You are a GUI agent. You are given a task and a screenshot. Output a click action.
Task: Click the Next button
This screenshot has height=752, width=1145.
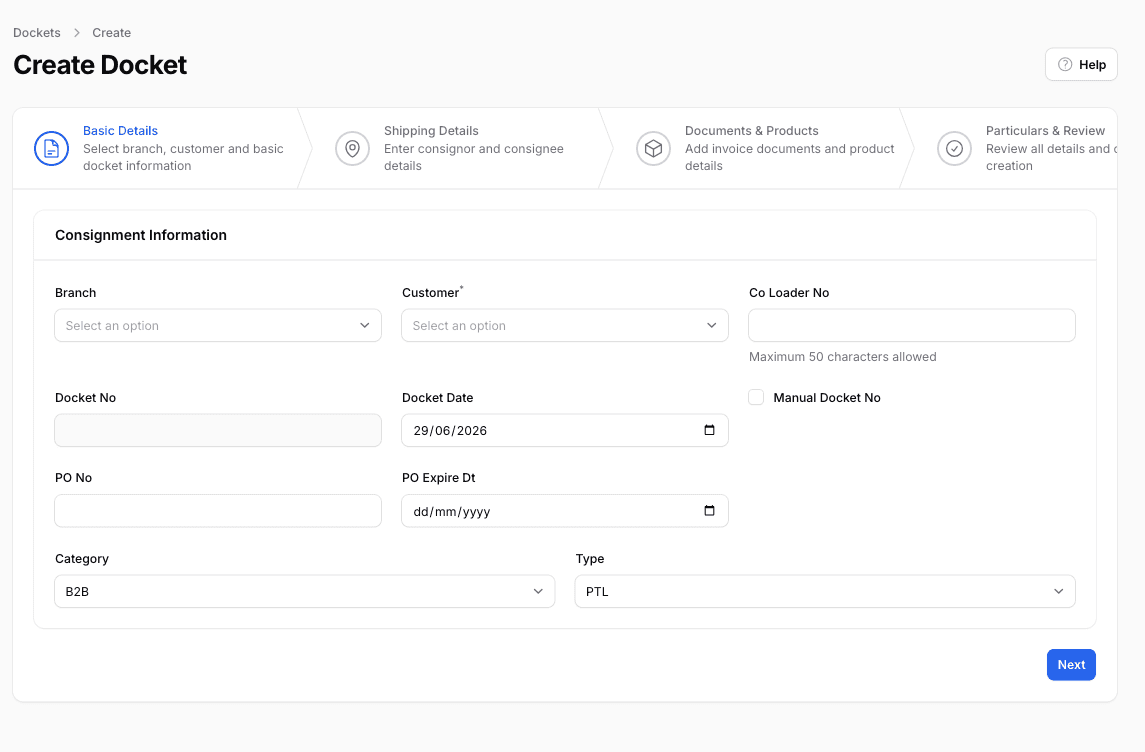(x=1071, y=664)
